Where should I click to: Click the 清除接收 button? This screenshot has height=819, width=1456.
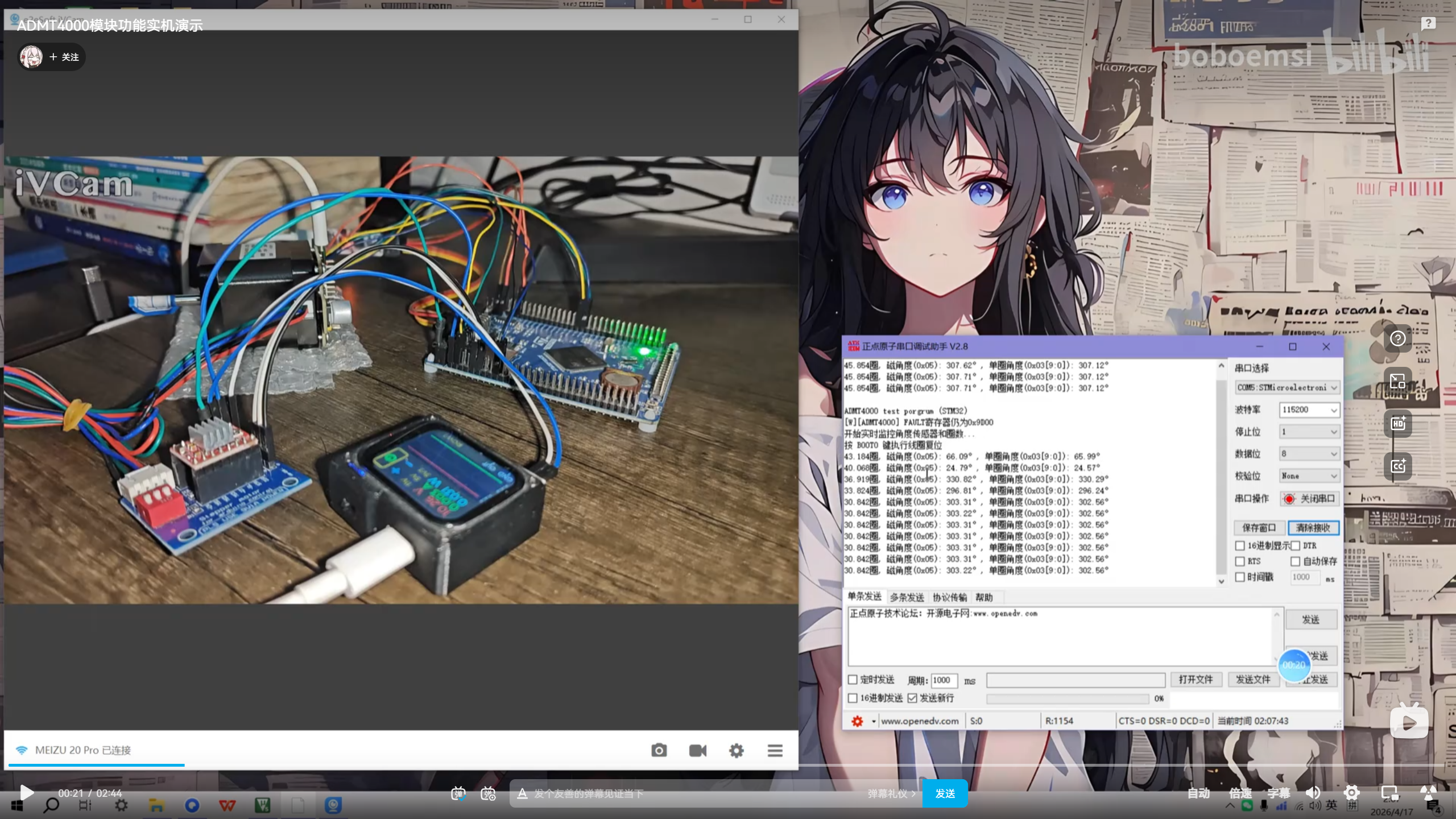point(1314,528)
